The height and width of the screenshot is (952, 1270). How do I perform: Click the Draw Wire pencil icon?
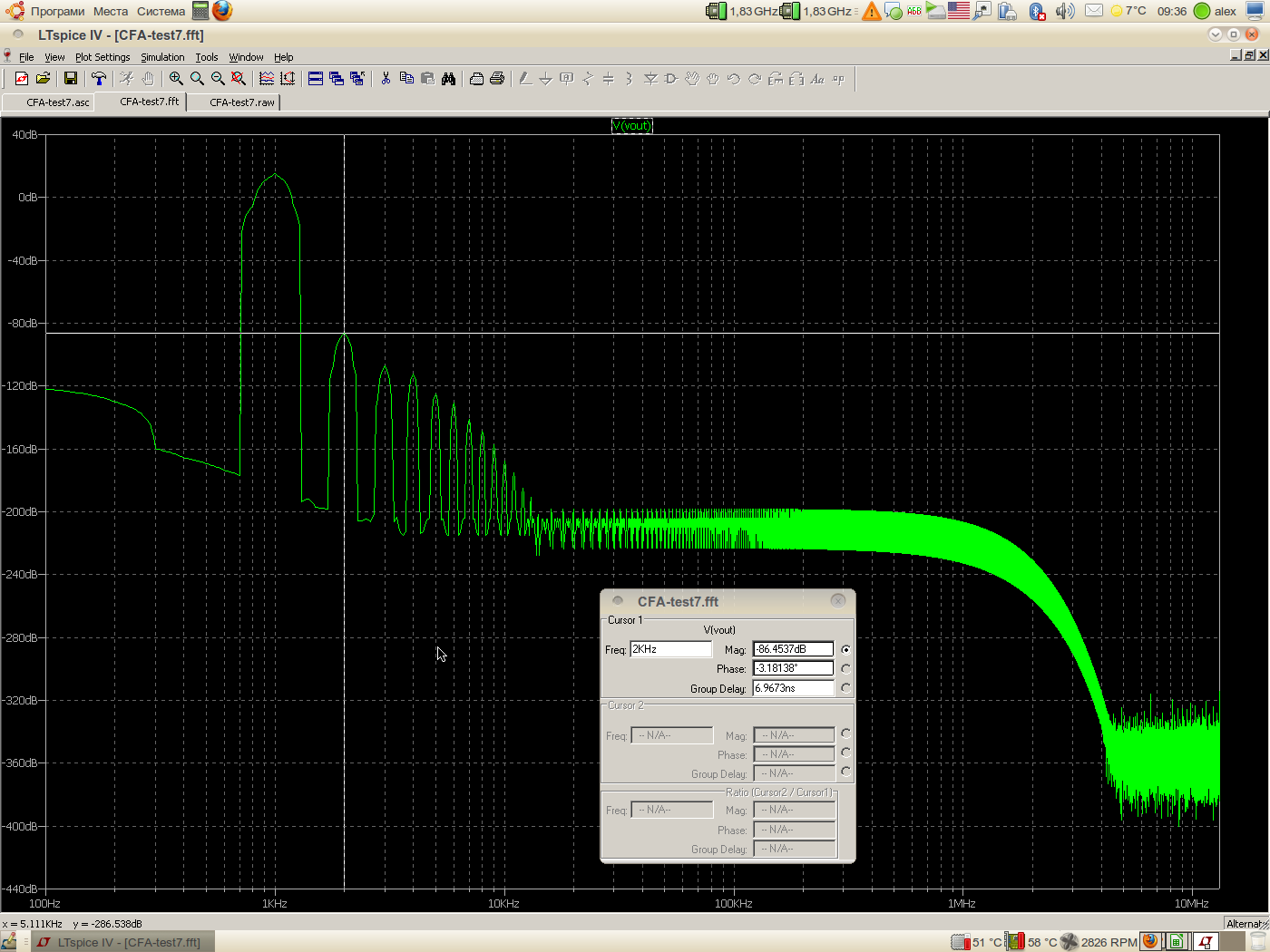pyautogui.click(x=525, y=79)
